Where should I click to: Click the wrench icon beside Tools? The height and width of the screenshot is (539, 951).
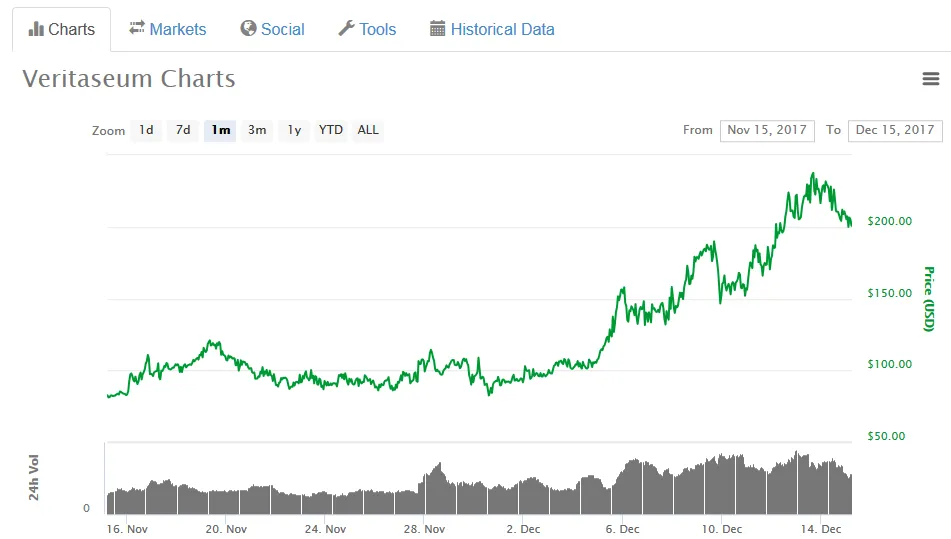[346, 28]
